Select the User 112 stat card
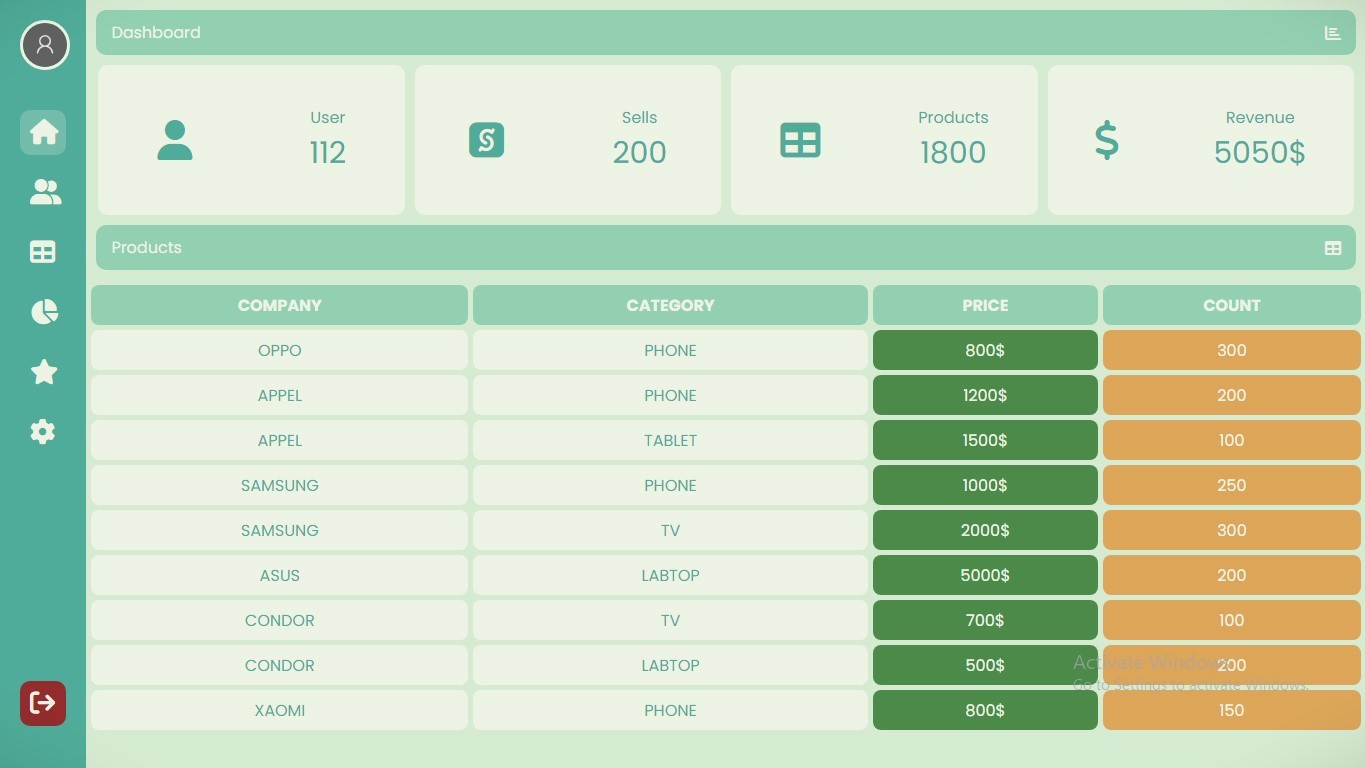1365x768 pixels. (251, 140)
